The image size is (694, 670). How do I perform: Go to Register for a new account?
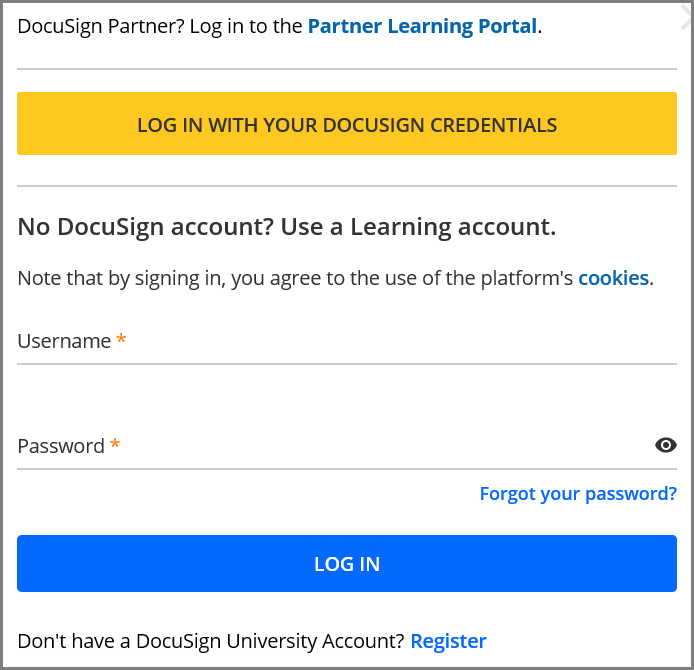pyautogui.click(x=448, y=641)
